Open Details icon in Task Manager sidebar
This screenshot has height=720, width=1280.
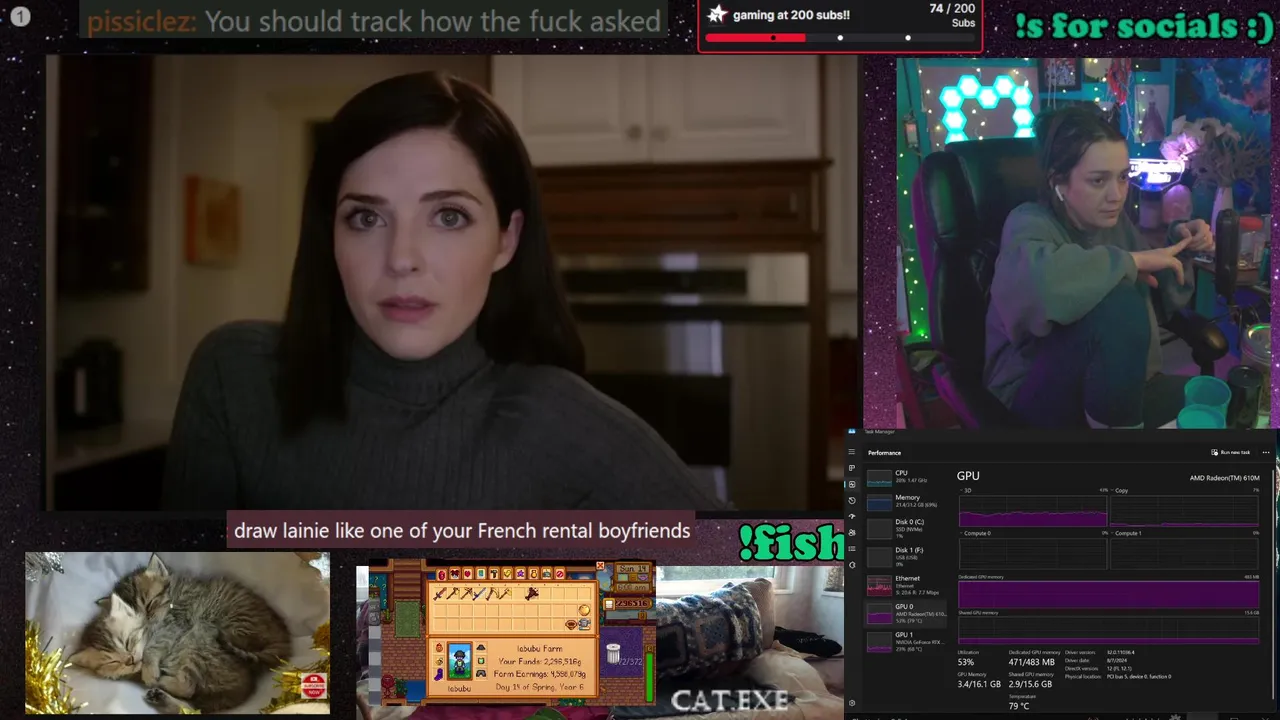point(852,549)
